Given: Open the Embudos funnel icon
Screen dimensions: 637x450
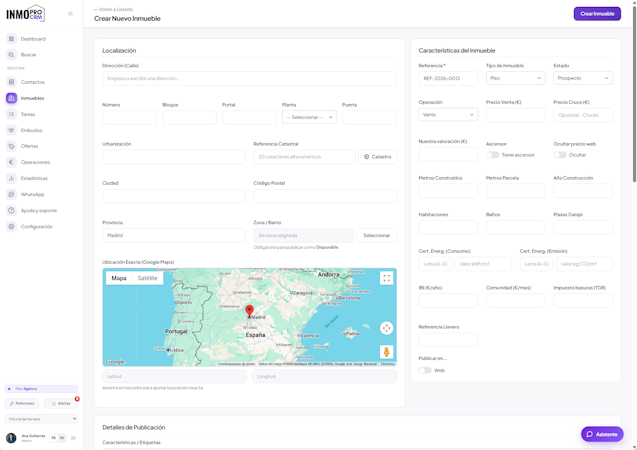Looking at the screenshot, I should pos(11,130).
